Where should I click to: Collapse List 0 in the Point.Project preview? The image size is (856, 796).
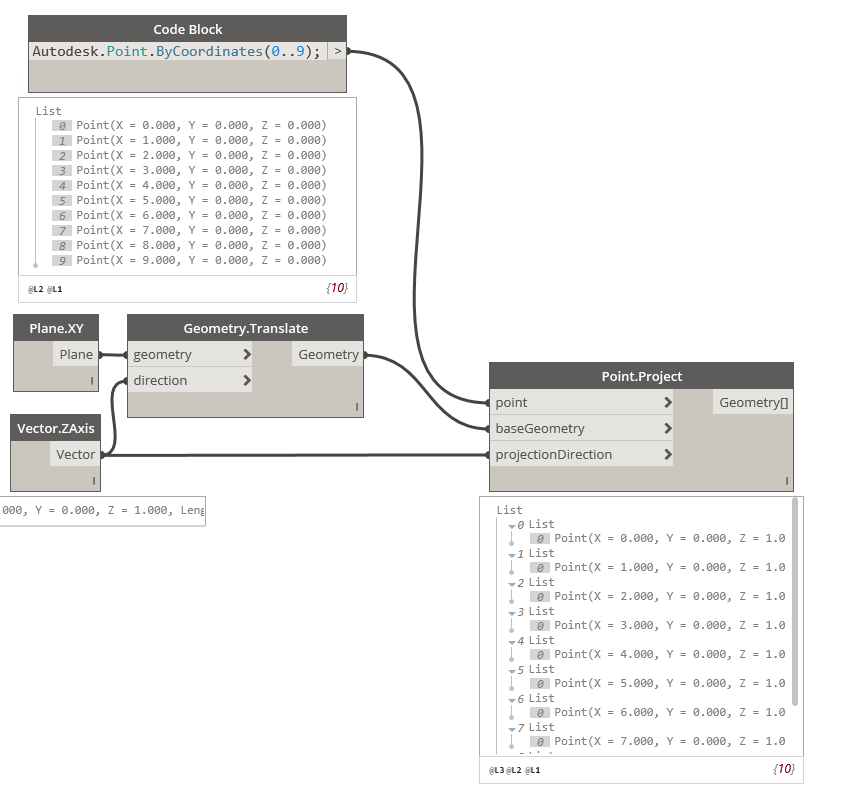click(x=512, y=524)
